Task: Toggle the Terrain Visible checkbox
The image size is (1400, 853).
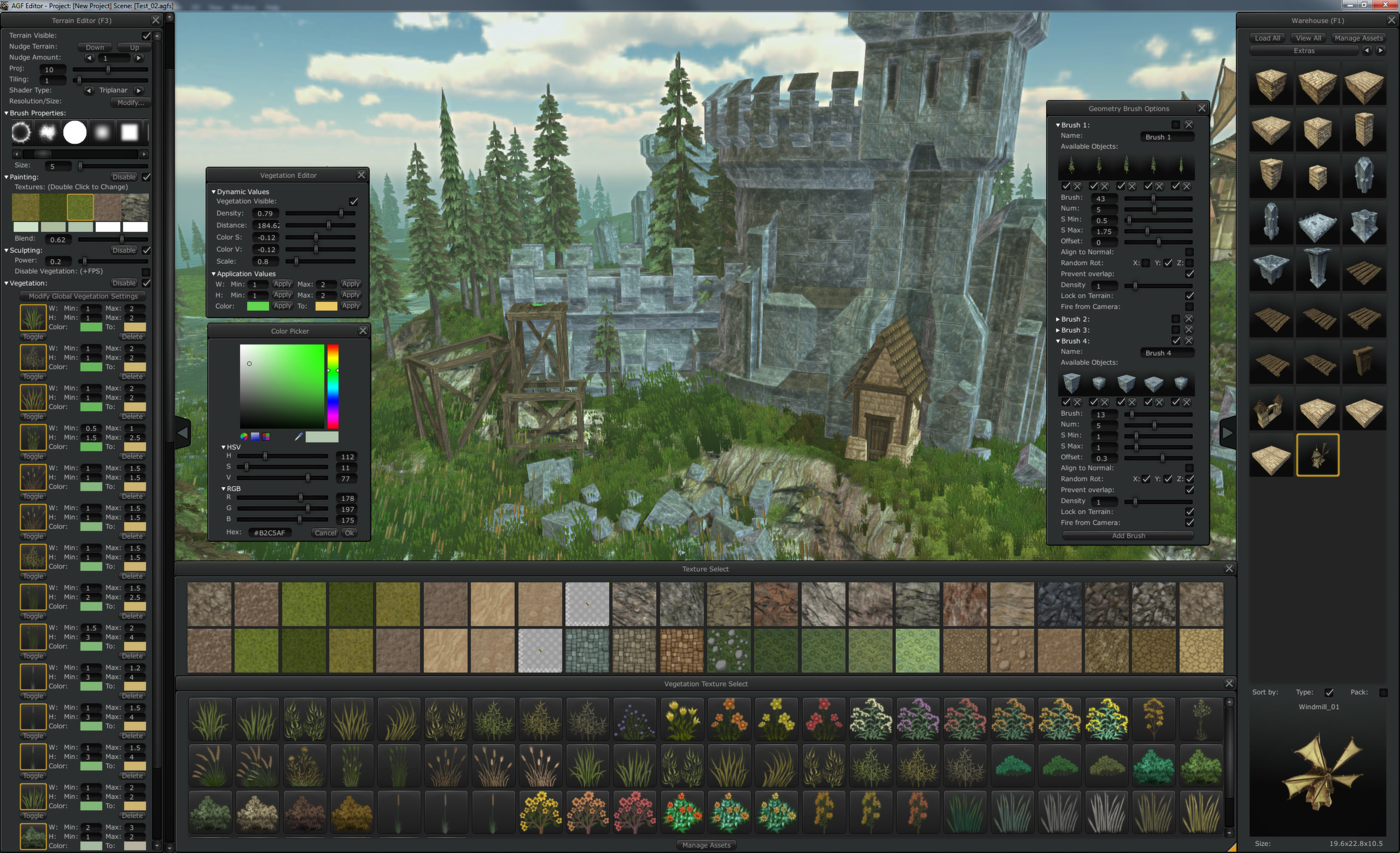Action: 147,34
